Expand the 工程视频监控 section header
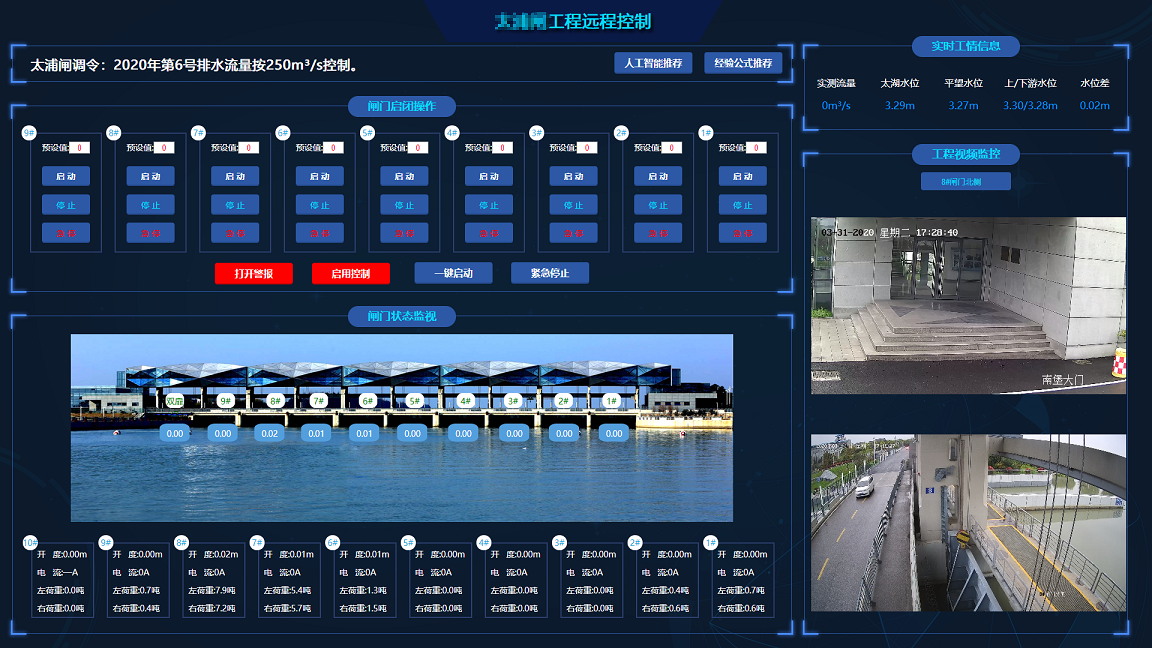This screenshot has height=648, width=1152. 965,154
